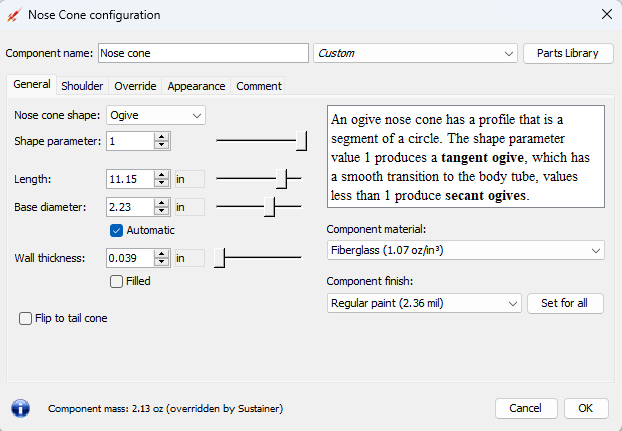This screenshot has width=622, height=431.
Task: Decrease Length value with down arrow
Action: tap(161, 183)
